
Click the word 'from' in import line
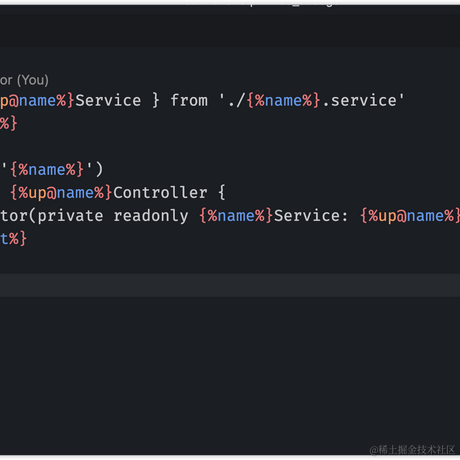(189, 100)
